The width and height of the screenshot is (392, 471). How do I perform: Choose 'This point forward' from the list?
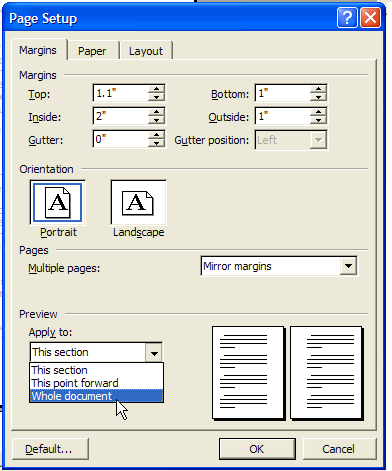pos(96,383)
